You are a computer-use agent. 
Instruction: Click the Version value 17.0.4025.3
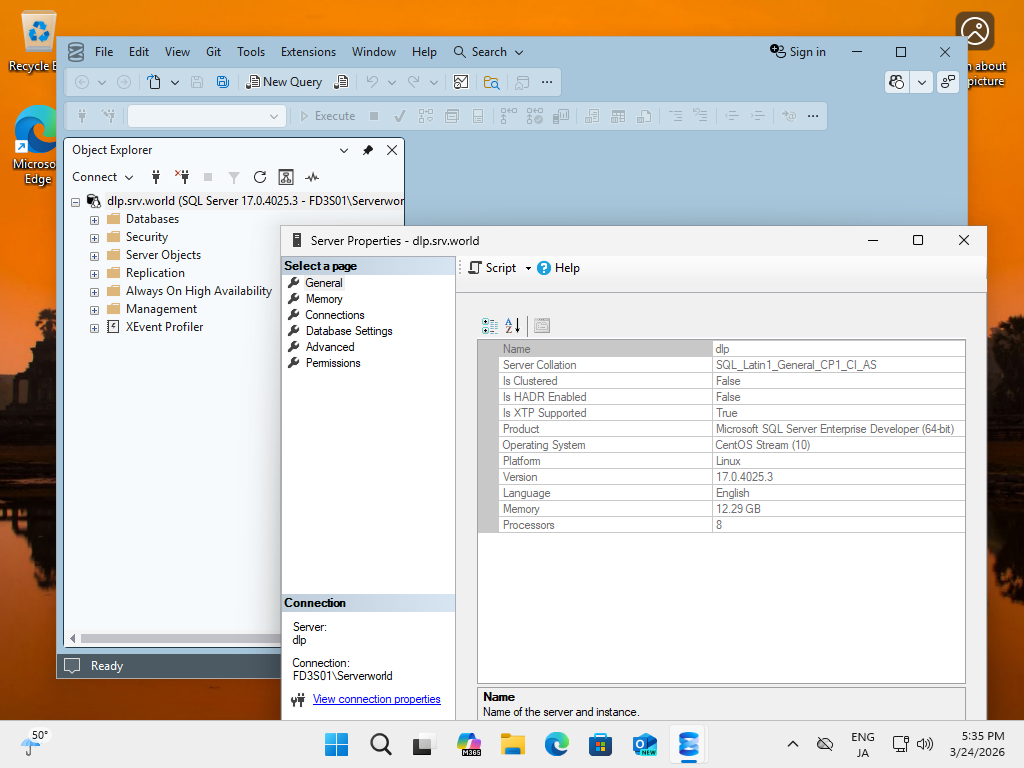tap(744, 477)
